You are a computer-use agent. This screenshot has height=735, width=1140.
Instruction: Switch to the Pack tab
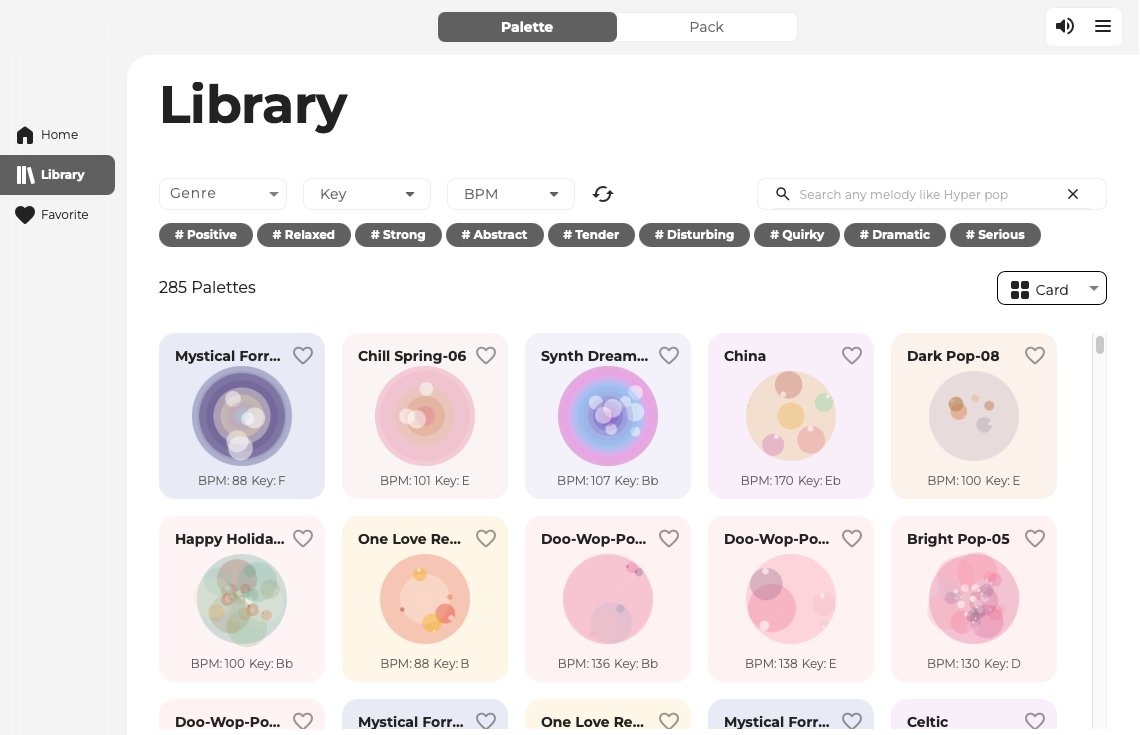pos(706,27)
